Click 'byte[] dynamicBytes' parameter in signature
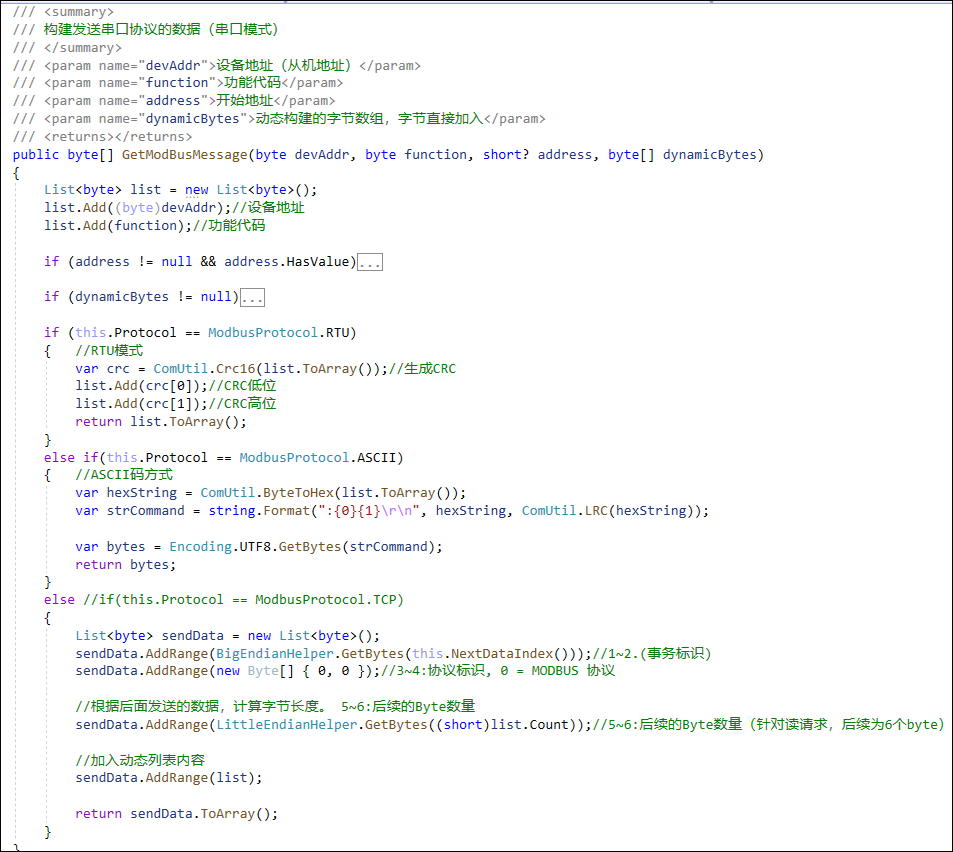 click(682, 155)
